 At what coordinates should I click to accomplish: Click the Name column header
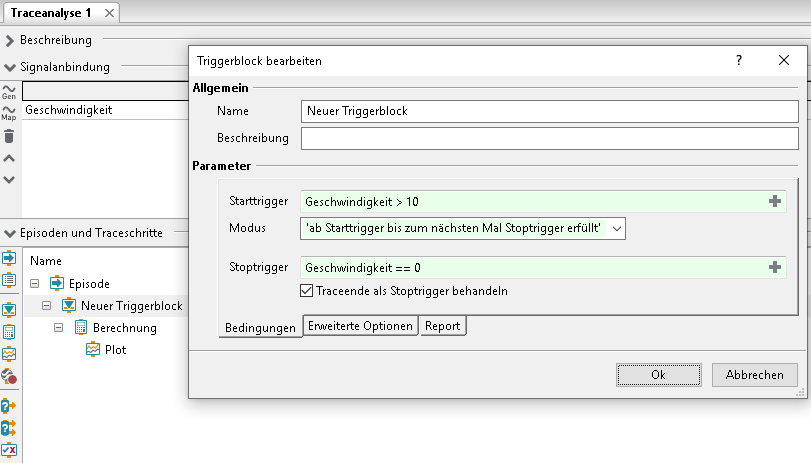(x=46, y=261)
